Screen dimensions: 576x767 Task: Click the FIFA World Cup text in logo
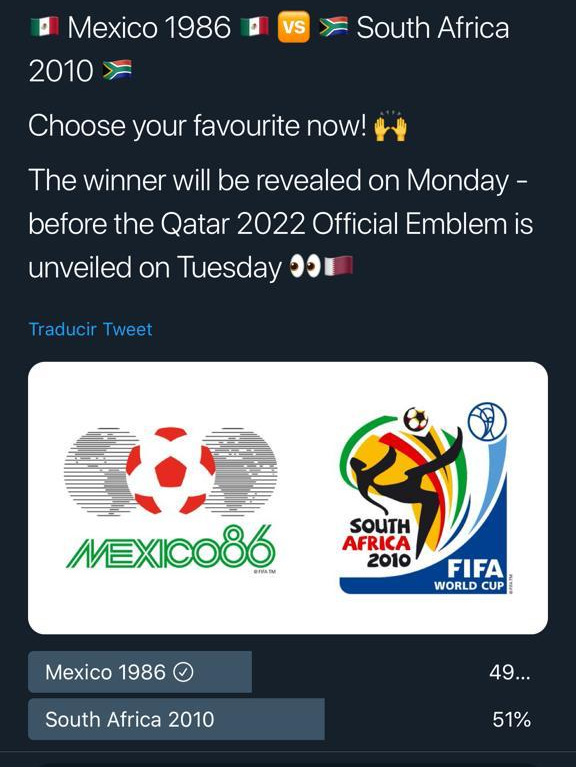pos(468,575)
